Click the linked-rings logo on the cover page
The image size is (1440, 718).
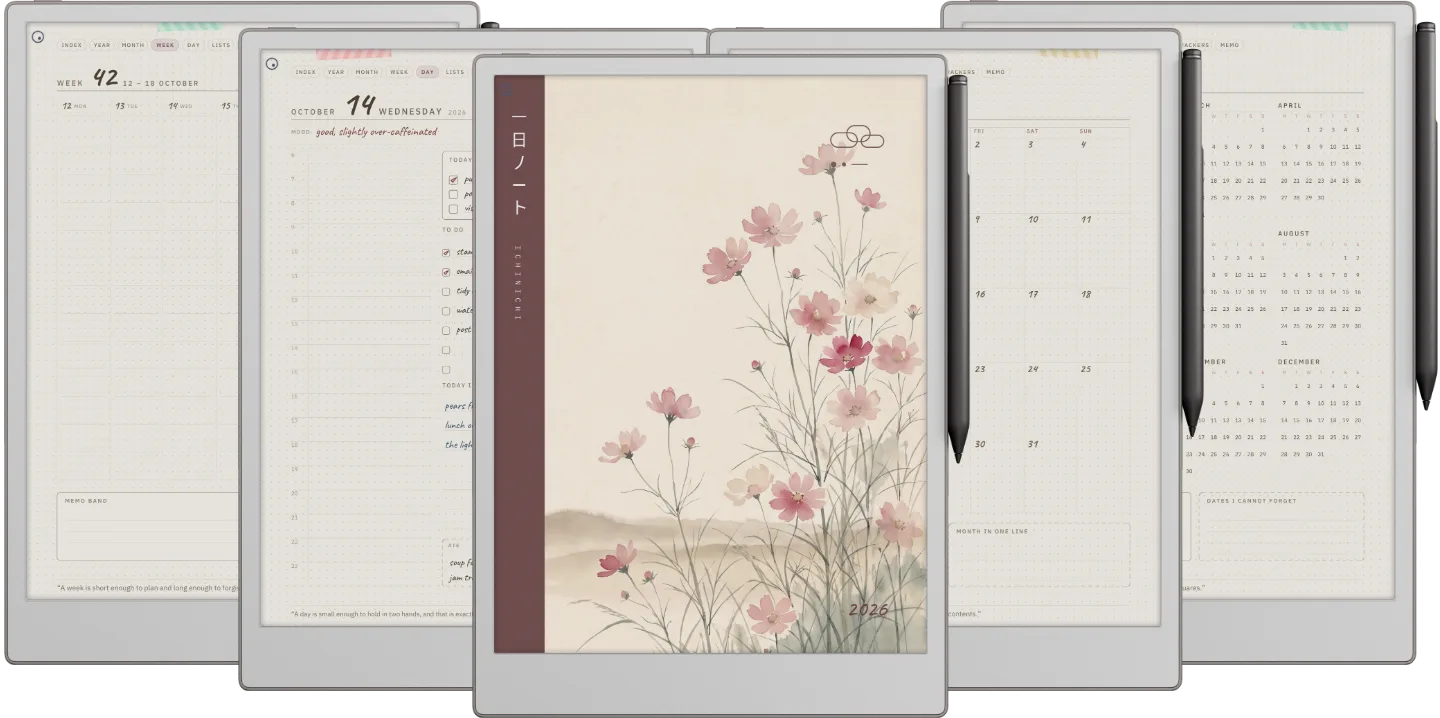[857, 136]
